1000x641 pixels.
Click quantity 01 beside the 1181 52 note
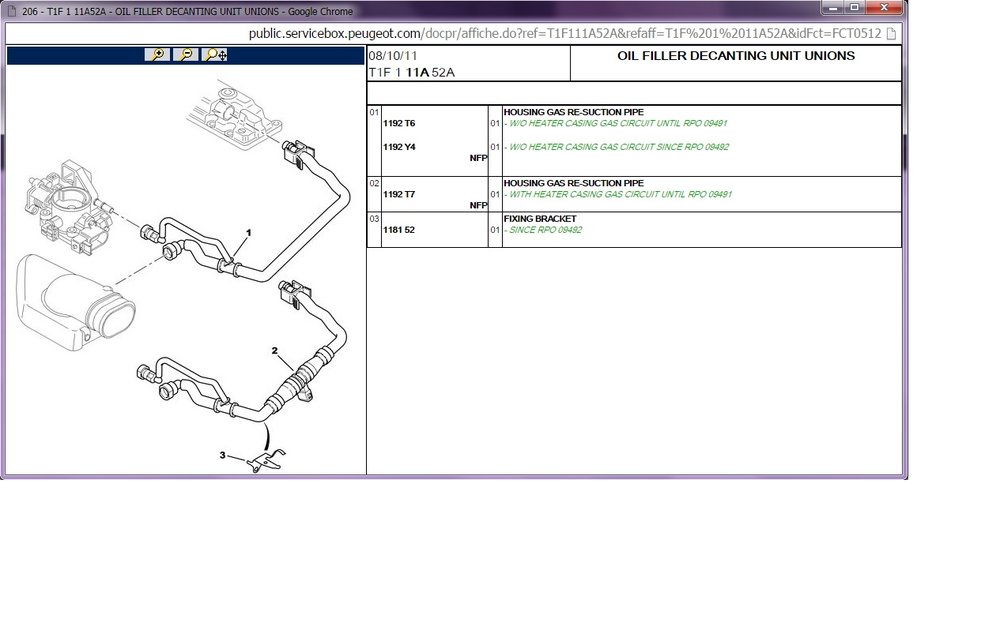pyautogui.click(x=495, y=230)
